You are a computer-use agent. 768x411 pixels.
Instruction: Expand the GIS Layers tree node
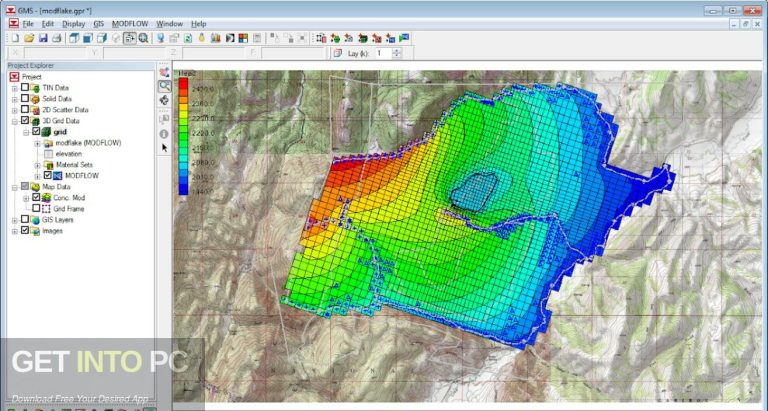coord(14,219)
